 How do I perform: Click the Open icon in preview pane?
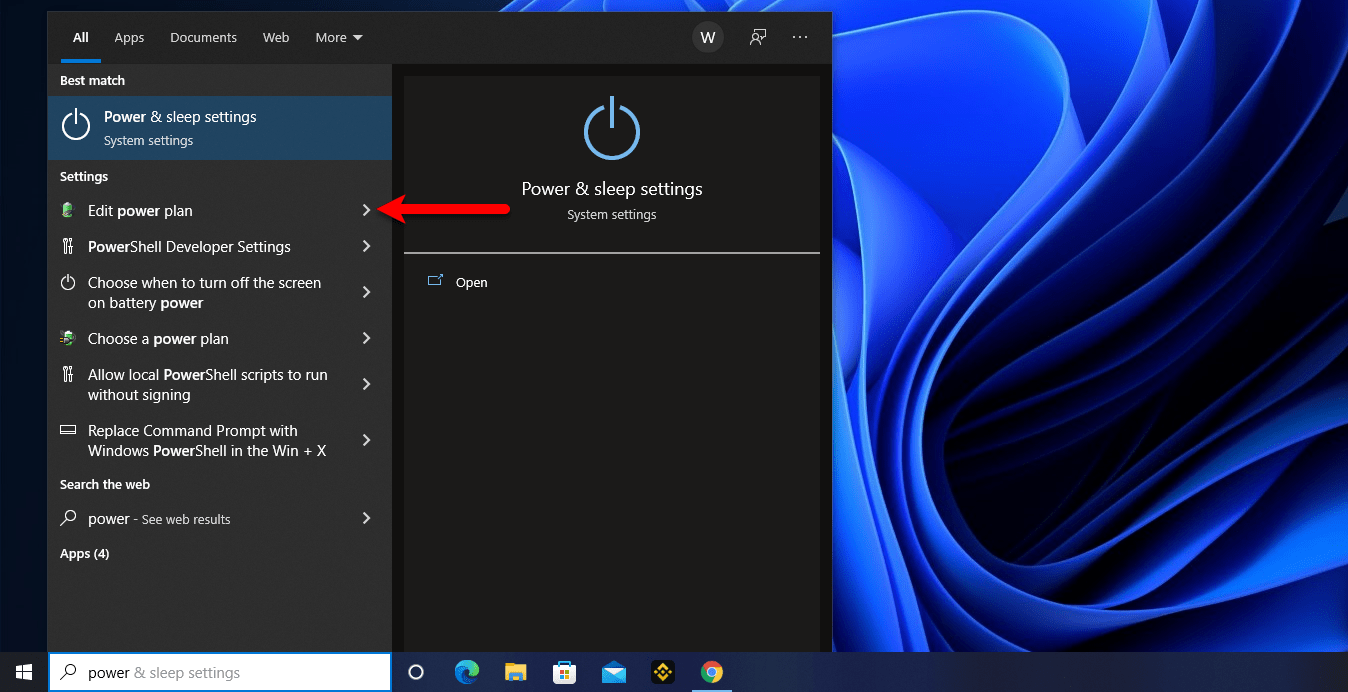[435, 282]
